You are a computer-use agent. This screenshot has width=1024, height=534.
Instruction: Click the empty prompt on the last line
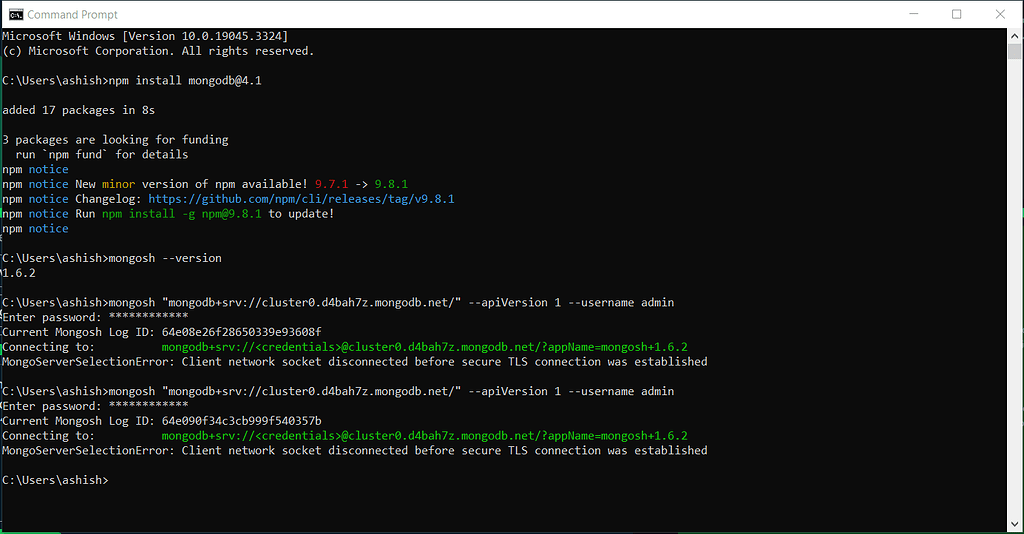56,481
